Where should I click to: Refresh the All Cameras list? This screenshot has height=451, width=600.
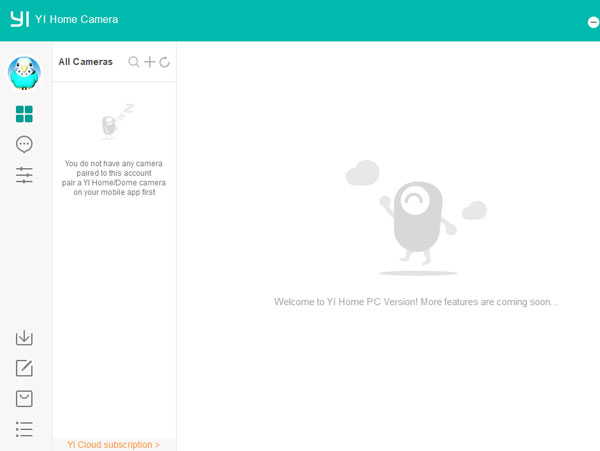164,62
